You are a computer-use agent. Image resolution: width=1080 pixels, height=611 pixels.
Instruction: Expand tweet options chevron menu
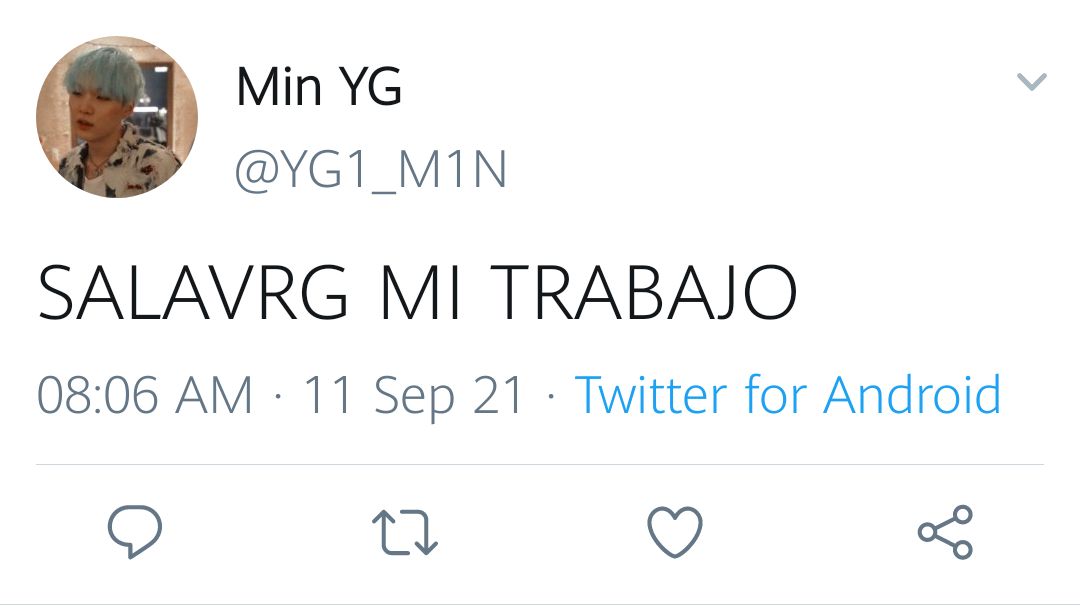[x=1032, y=81]
